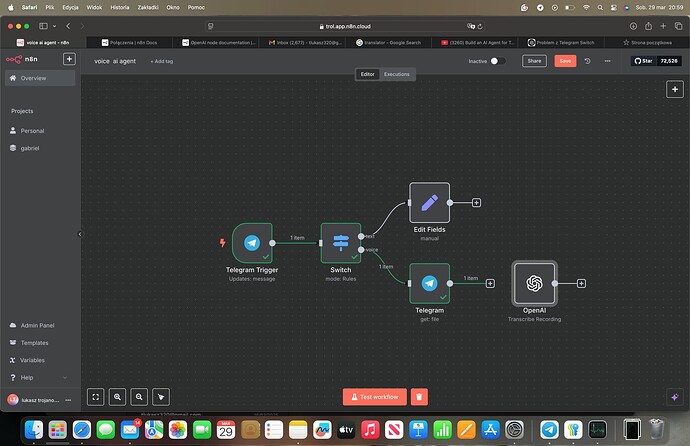Open nodes panel with top-right plus
The height and width of the screenshot is (446, 690).
click(x=675, y=89)
